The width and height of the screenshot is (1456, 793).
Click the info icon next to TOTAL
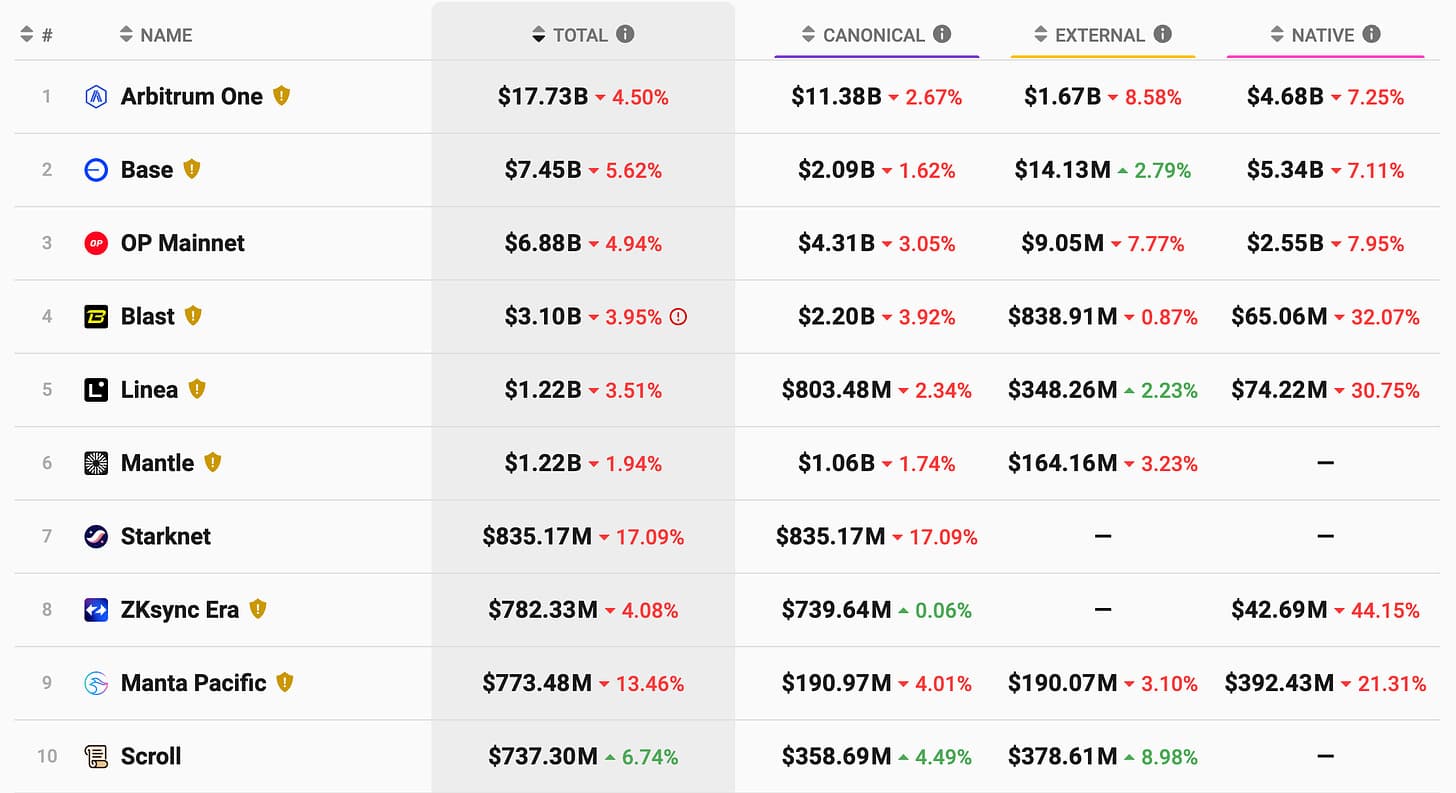625,34
